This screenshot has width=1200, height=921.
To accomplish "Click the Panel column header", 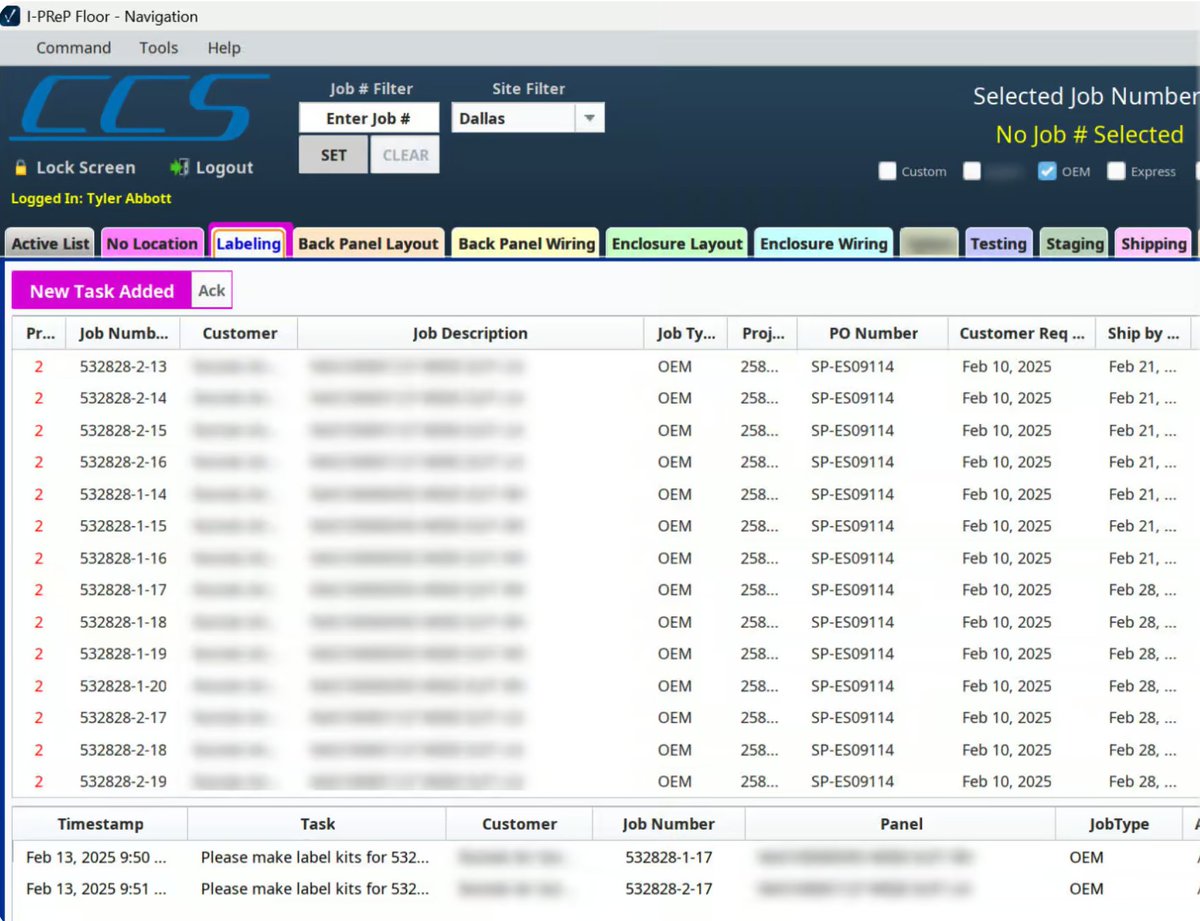I will click(x=900, y=824).
